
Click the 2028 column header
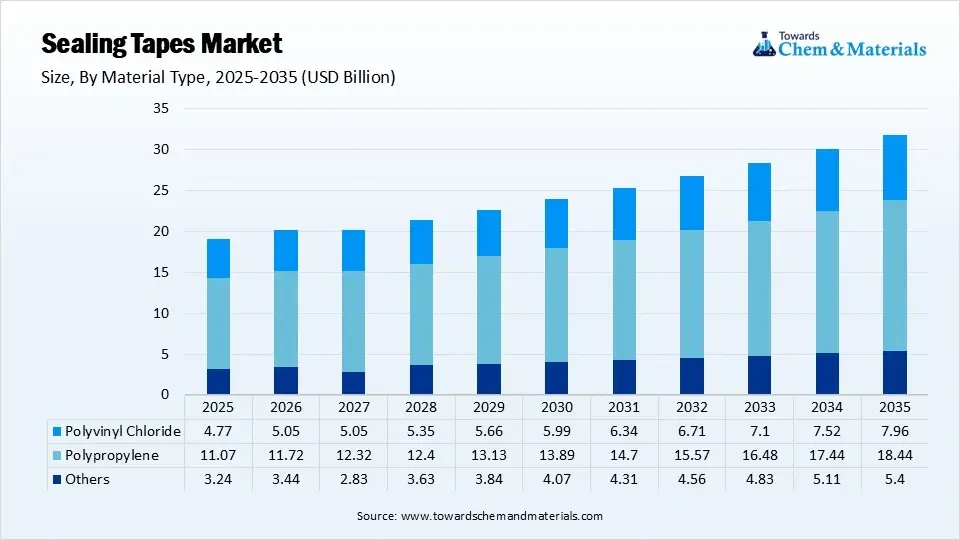click(x=421, y=407)
